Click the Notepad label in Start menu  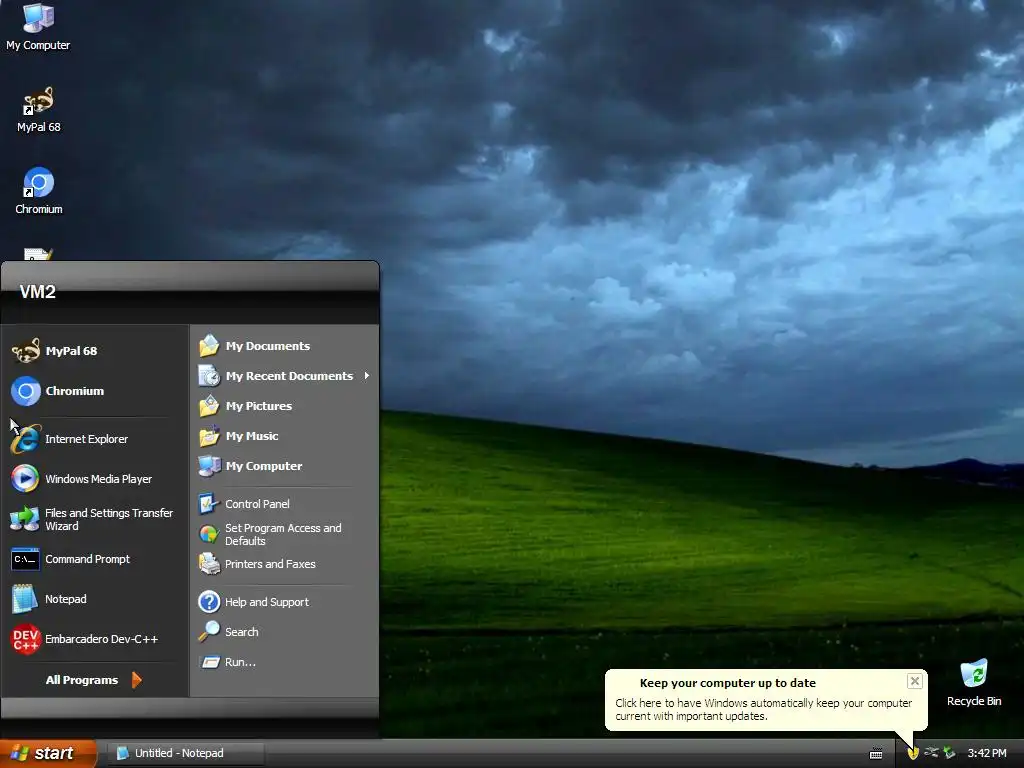click(65, 599)
